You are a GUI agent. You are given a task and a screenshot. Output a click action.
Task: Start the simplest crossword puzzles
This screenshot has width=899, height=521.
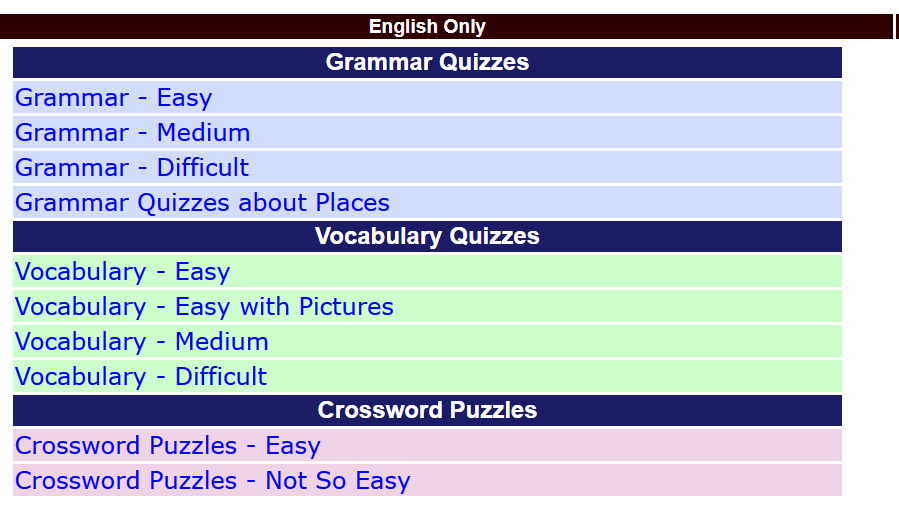pos(167,446)
